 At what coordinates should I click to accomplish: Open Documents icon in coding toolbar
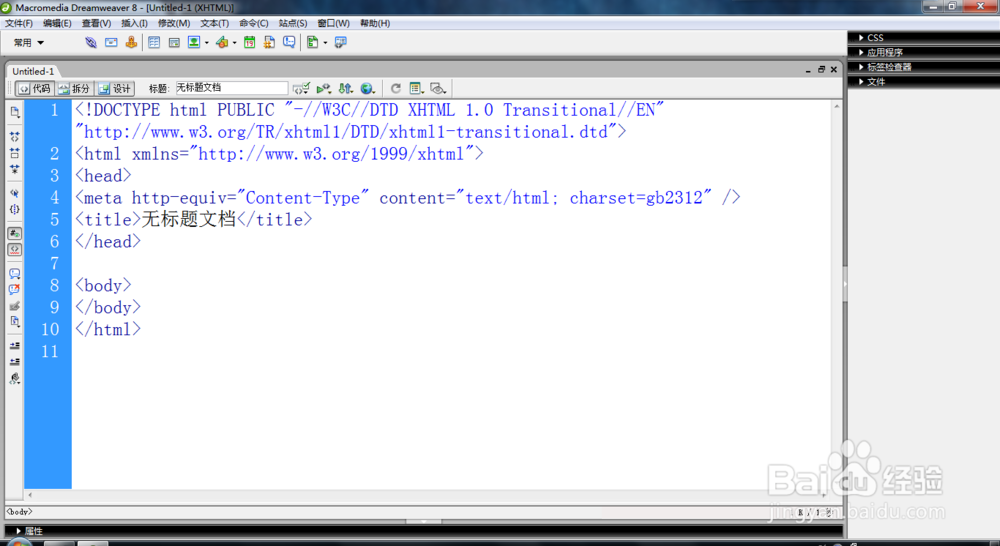click(x=15, y=112)
